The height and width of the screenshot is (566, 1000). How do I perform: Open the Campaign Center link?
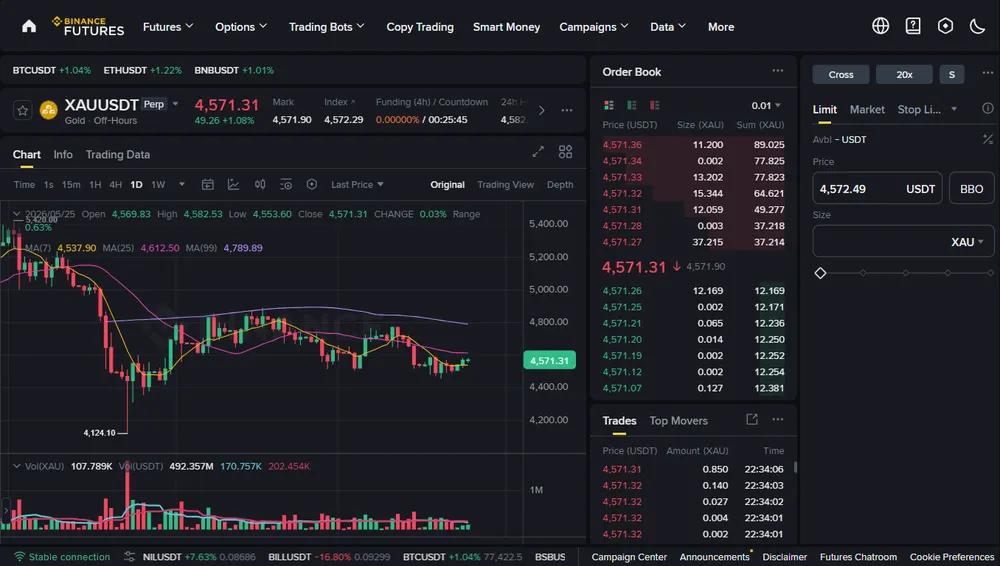point(629,557)
